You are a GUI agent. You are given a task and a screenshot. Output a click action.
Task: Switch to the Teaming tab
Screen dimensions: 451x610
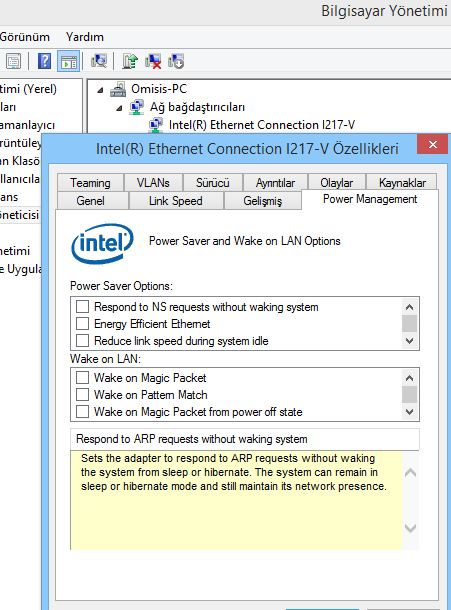tap(90, 182)
